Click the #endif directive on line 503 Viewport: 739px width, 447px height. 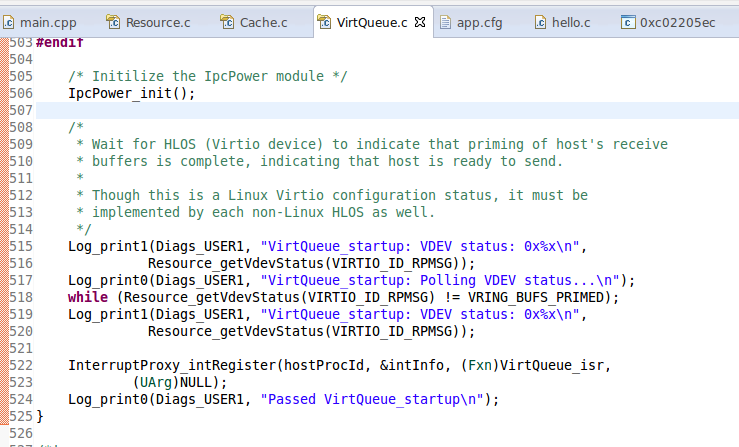60,42
